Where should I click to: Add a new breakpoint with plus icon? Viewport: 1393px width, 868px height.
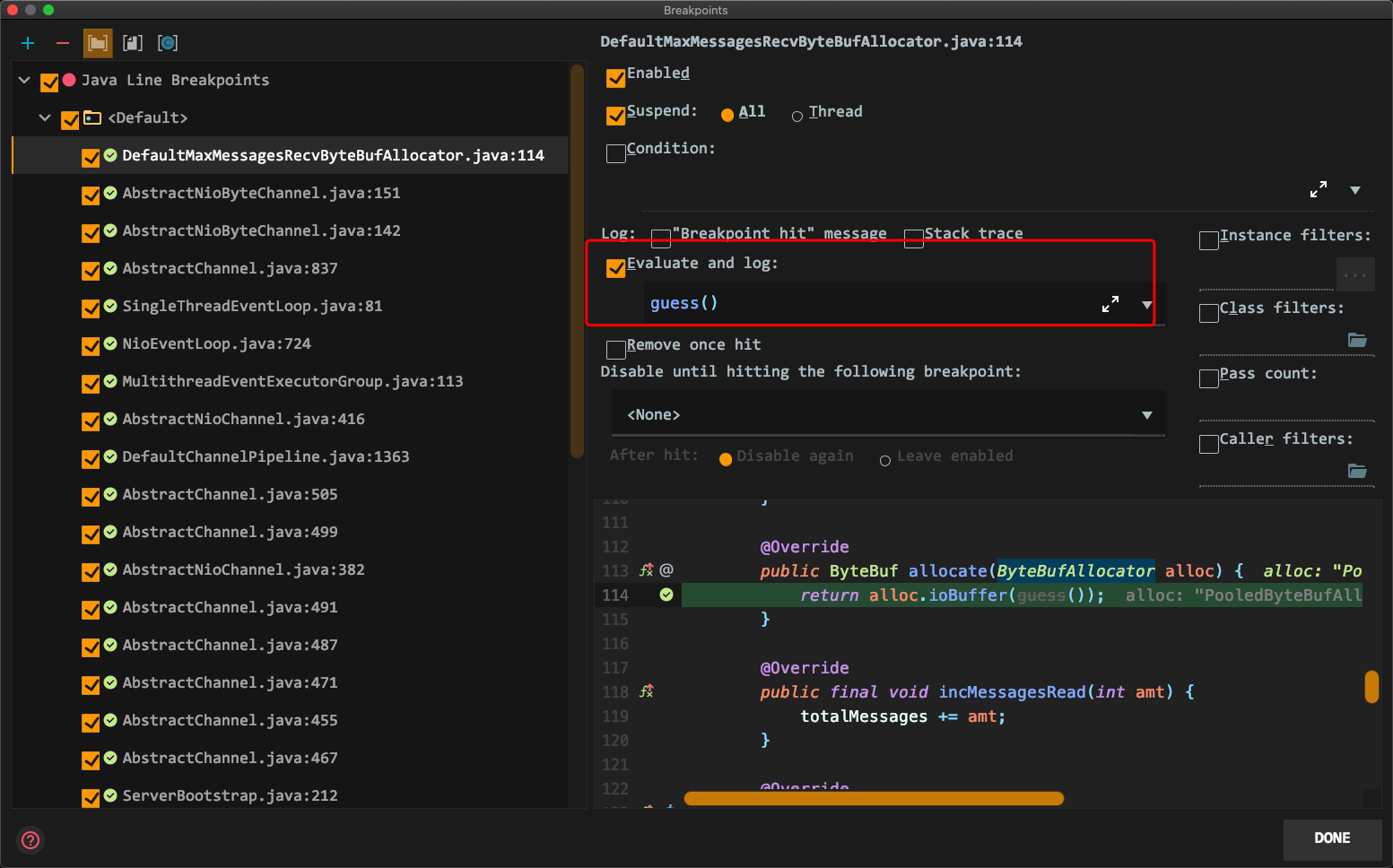click(x=28, y=43)
